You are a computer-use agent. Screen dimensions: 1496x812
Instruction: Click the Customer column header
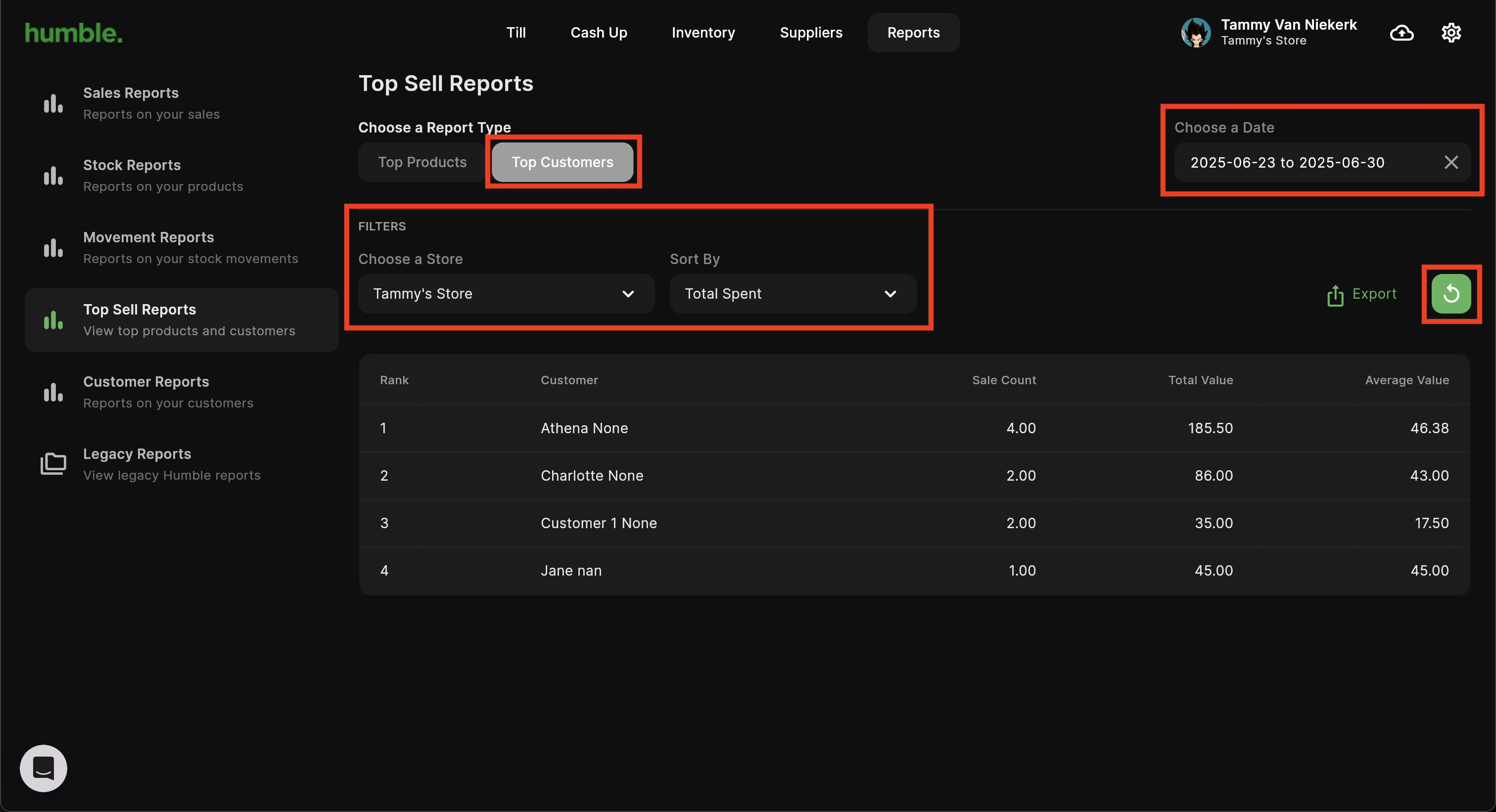tap(569, 380)
